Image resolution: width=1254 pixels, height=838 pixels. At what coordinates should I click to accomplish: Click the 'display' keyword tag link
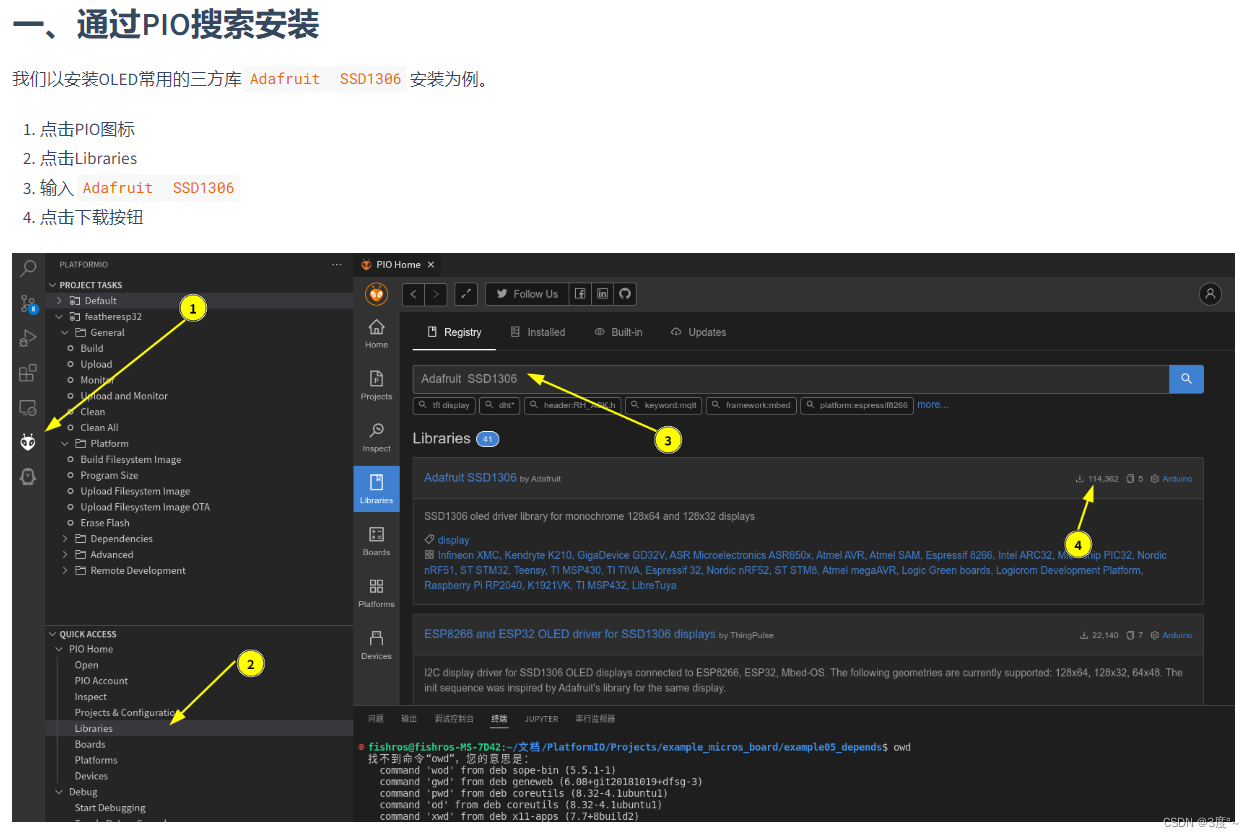453,540
